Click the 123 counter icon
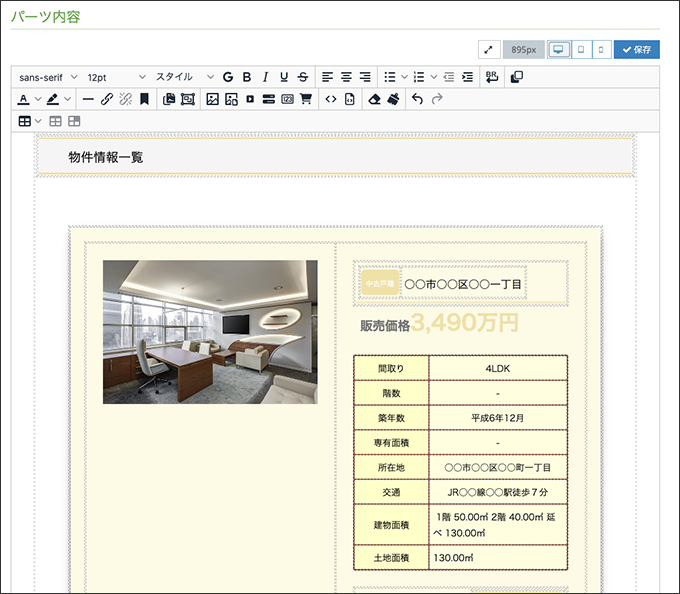 pos(287,99)
